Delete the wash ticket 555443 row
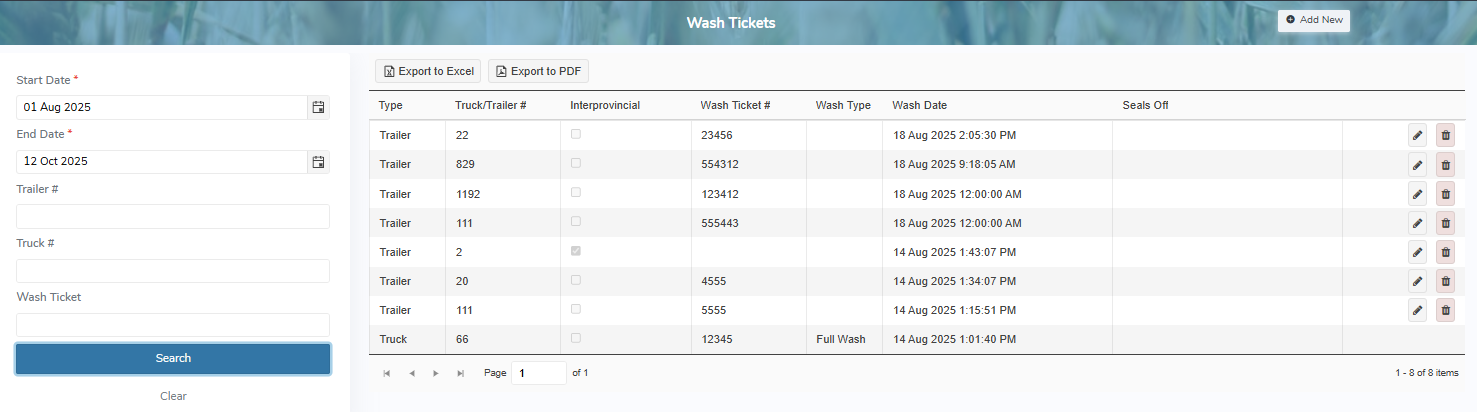Image resolution: width=1477 pixels, height=412 pixels. click(x=1445, y=223)
